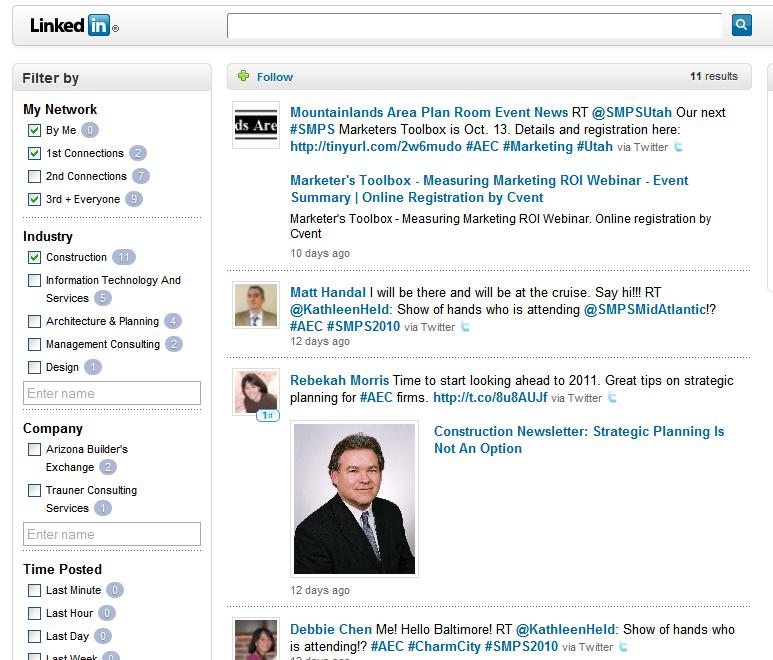This screenshot has width=773, height=660.
Task: Click the #SMPS hashtag in first post
Action: click(312, 130)
